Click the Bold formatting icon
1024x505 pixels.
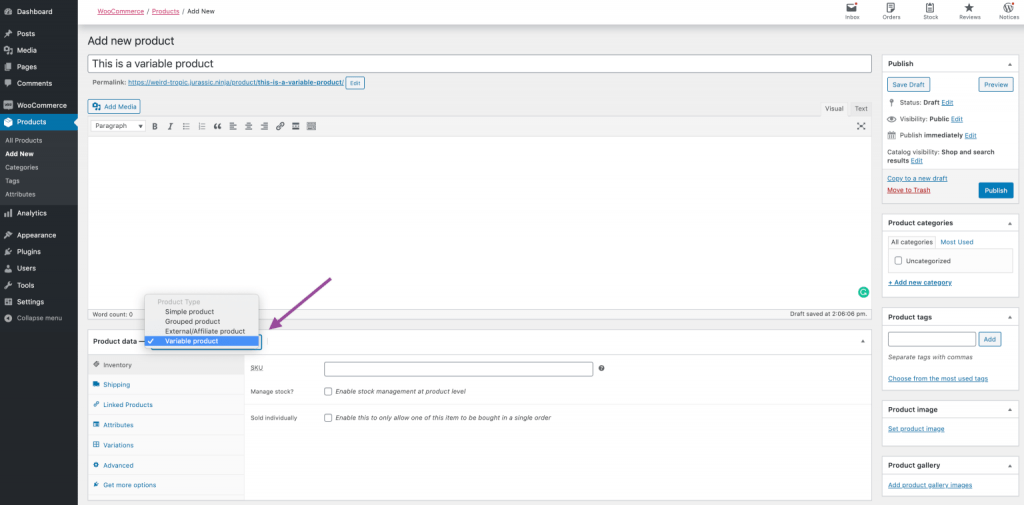click(155, 126)
